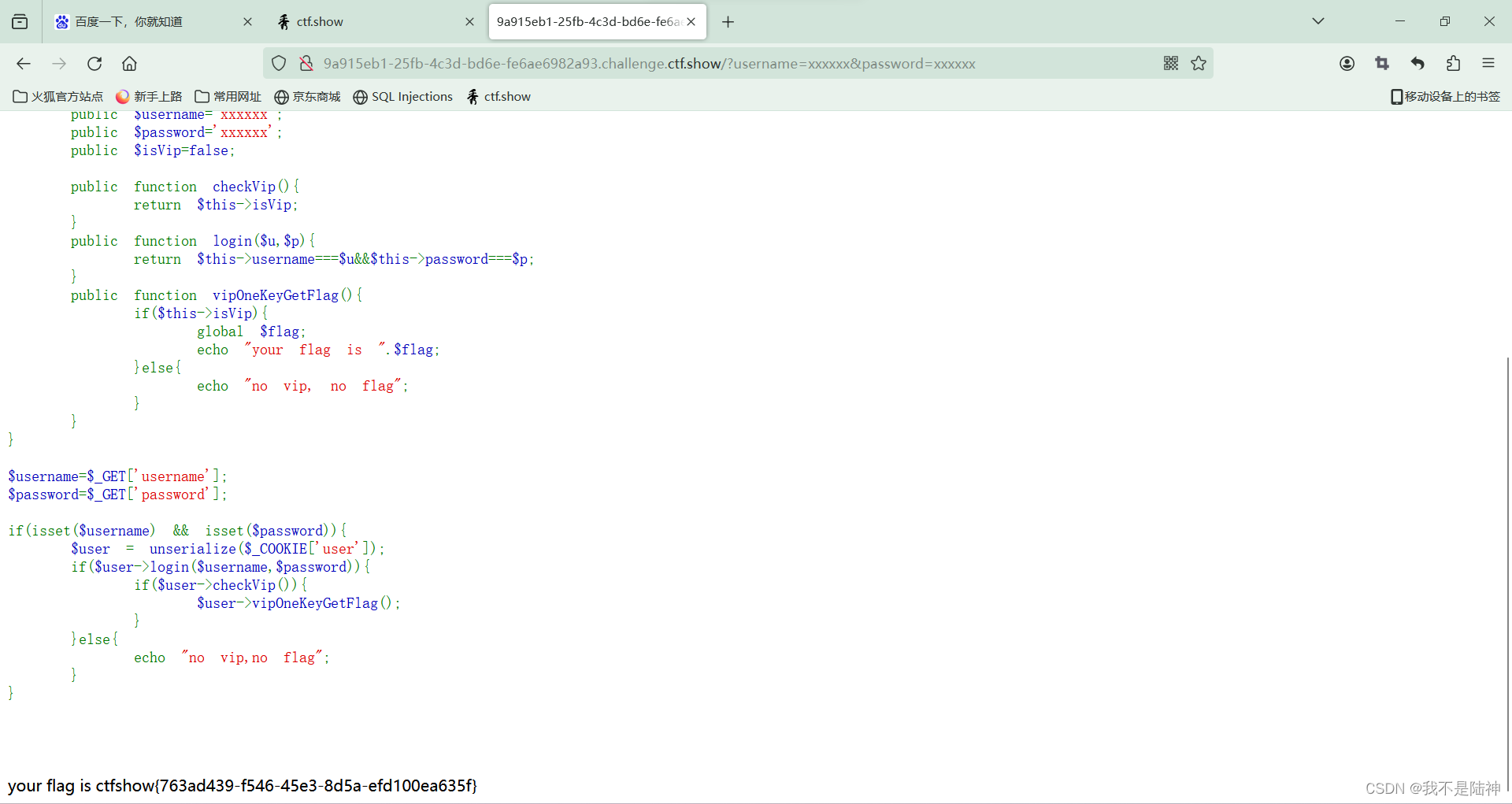Go back to previous page

pos(24,63)
